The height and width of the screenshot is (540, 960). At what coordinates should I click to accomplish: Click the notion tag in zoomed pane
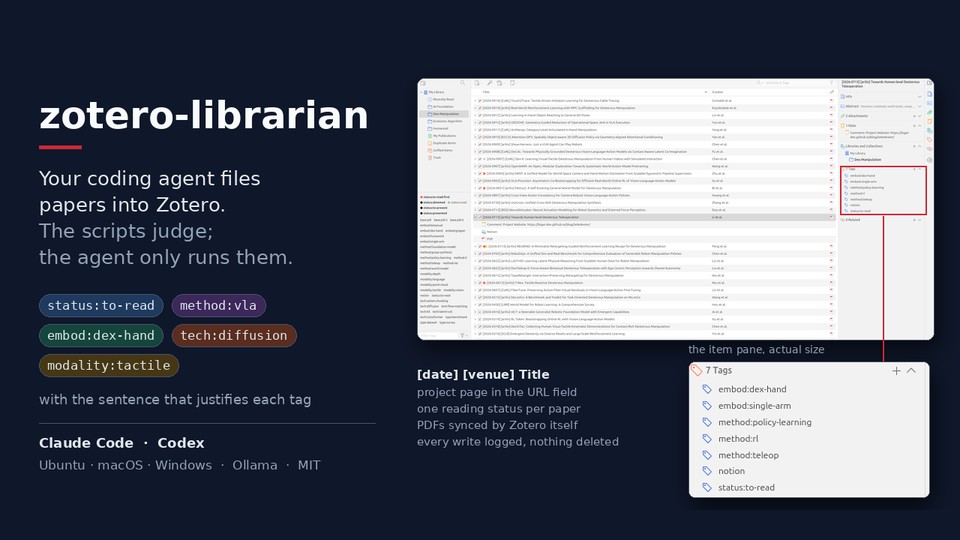pyautogui.click(x=732, y=471)
